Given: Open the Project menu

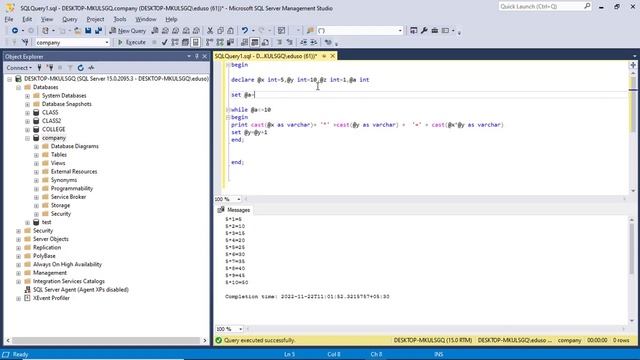Looking at the screenshot, I should [95, 19].
